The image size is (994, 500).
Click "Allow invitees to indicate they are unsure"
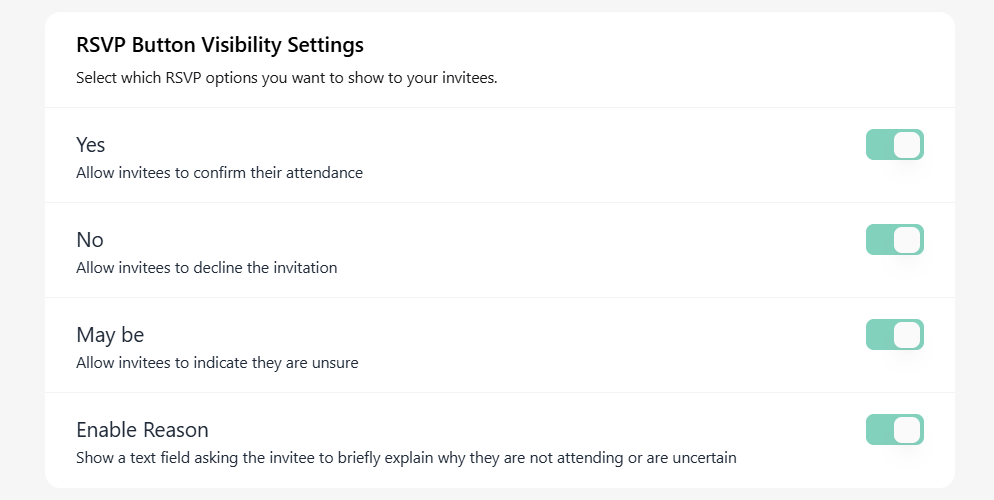click(x=217, y=362)
